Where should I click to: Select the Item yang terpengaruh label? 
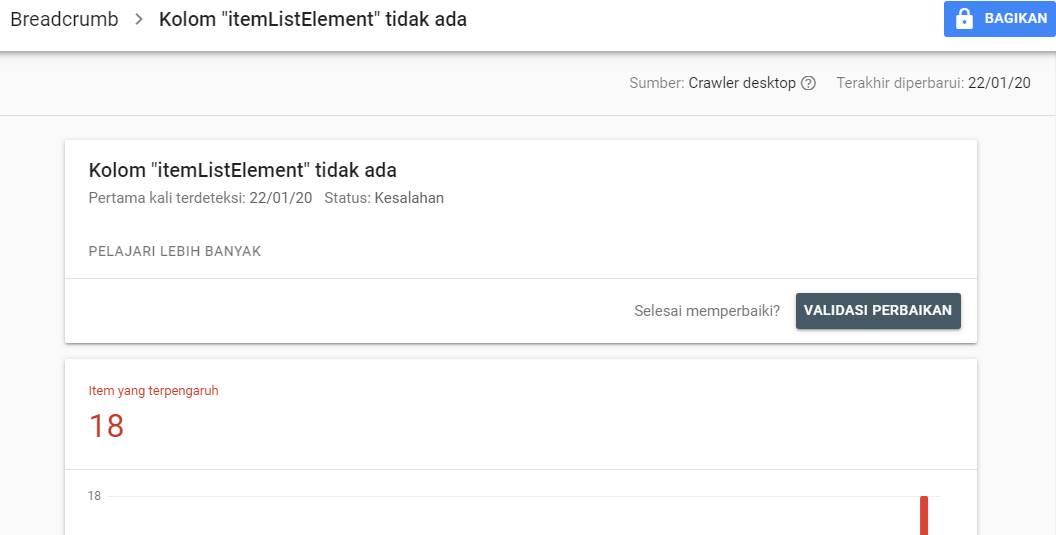tap(154, 391)
